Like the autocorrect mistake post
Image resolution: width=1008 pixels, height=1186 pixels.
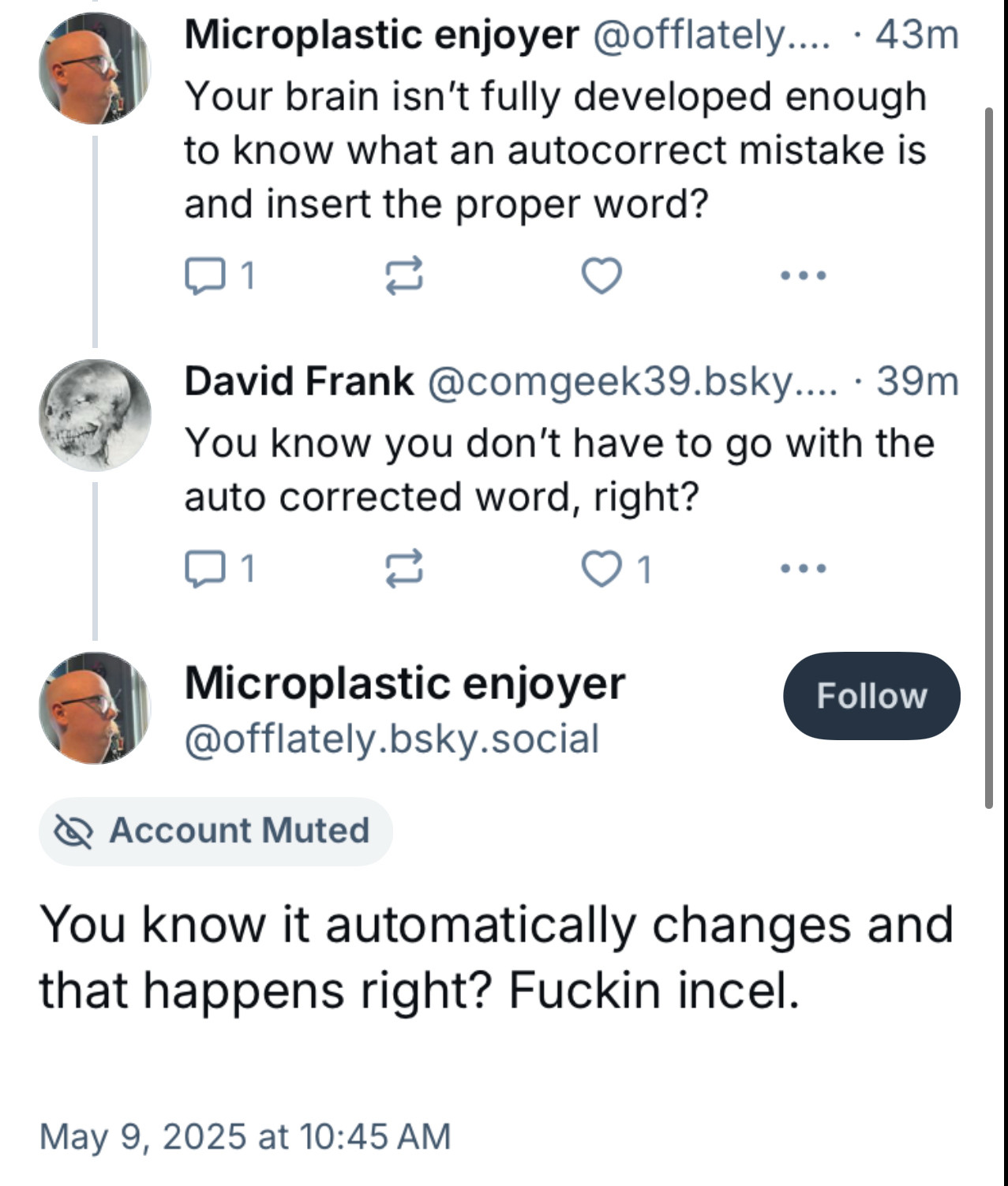tap(601, 275)
